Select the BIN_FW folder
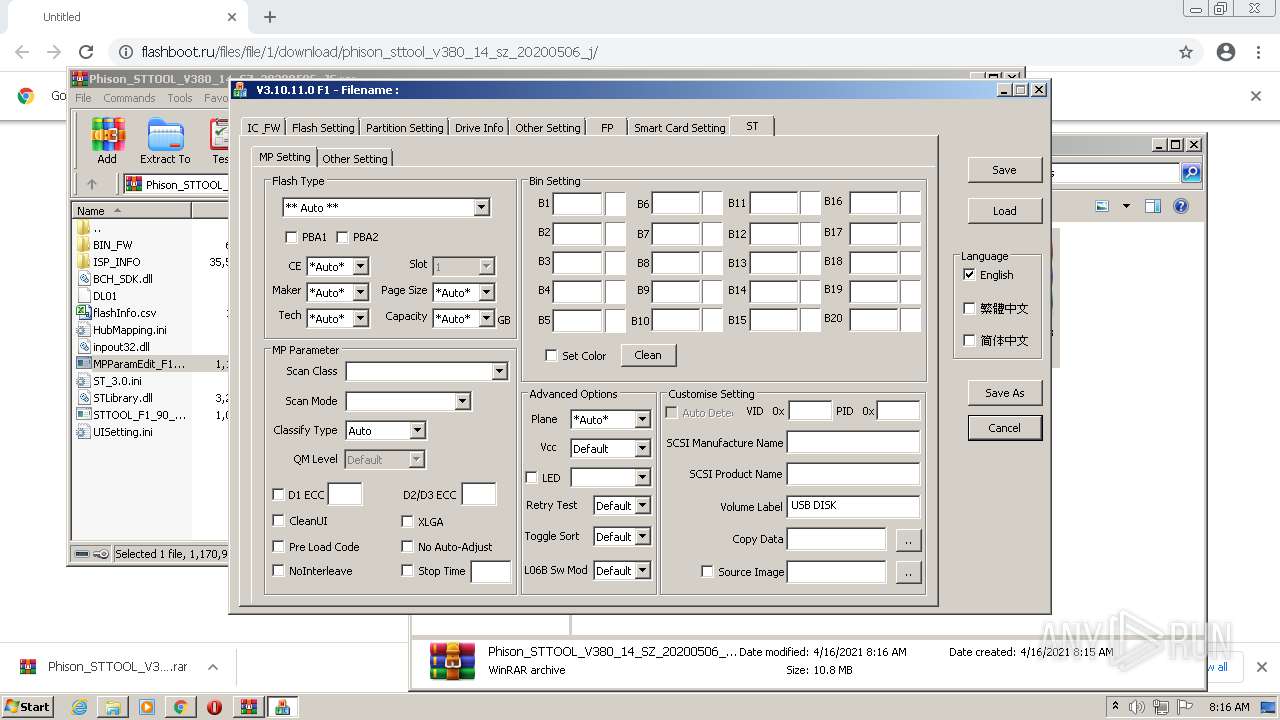Screen dimensions: 1280x720 pos(113,245)
